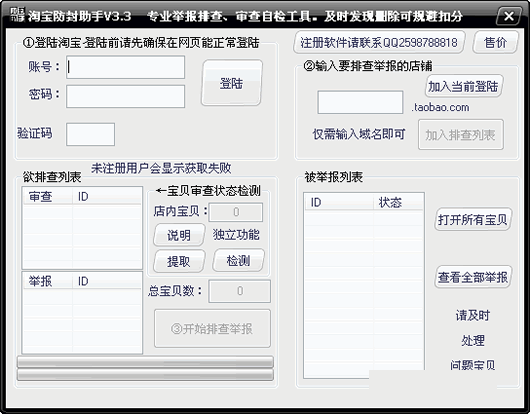Click the ③开始排查举报 button
This screenshot has width=530, height=414.
212,328
